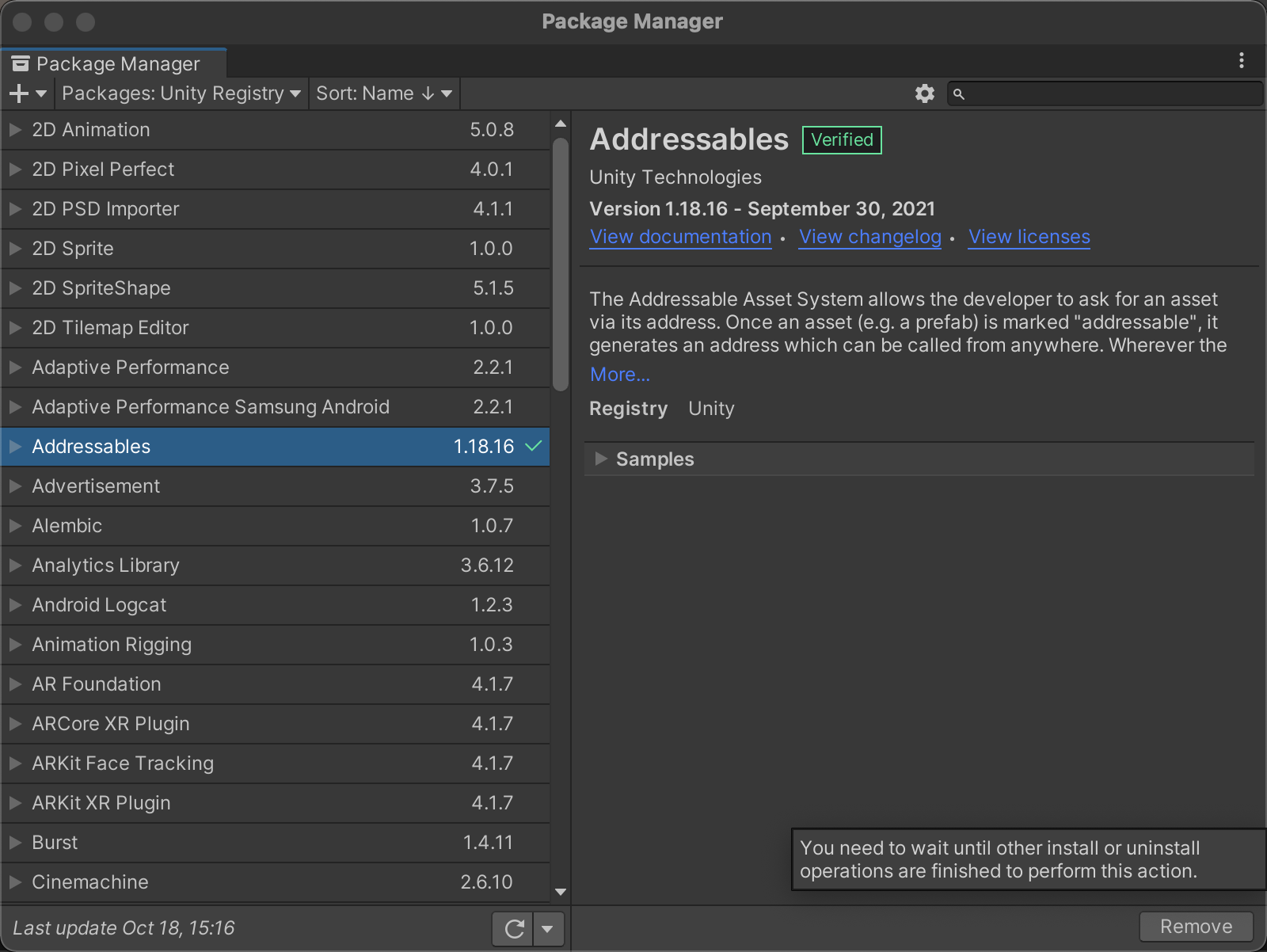Click version 3.6.12 of Analytics Library

tap(487, 565)
